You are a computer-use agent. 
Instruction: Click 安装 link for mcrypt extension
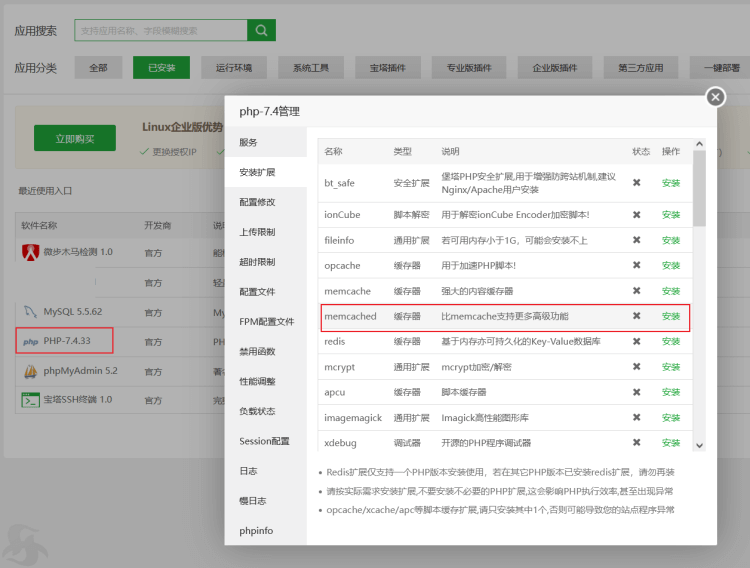coord(671,367)
